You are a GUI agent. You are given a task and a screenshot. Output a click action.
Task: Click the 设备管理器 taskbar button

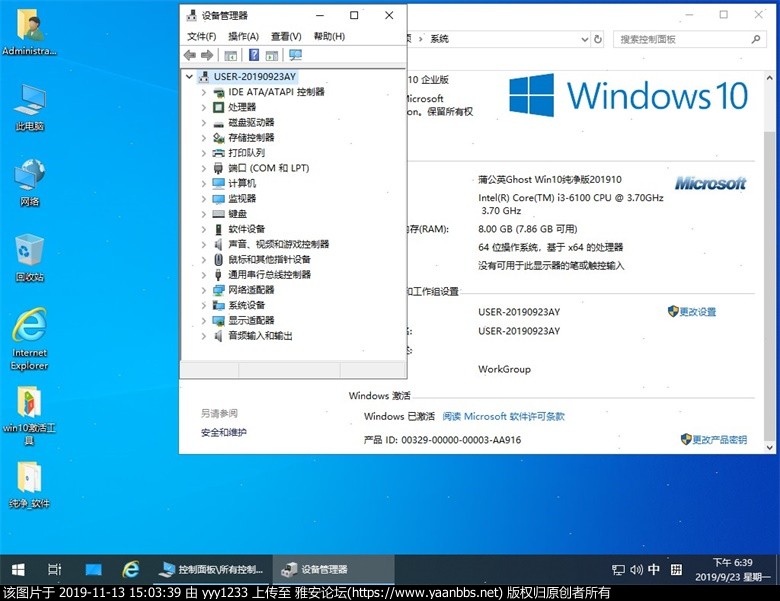(333, 570)
